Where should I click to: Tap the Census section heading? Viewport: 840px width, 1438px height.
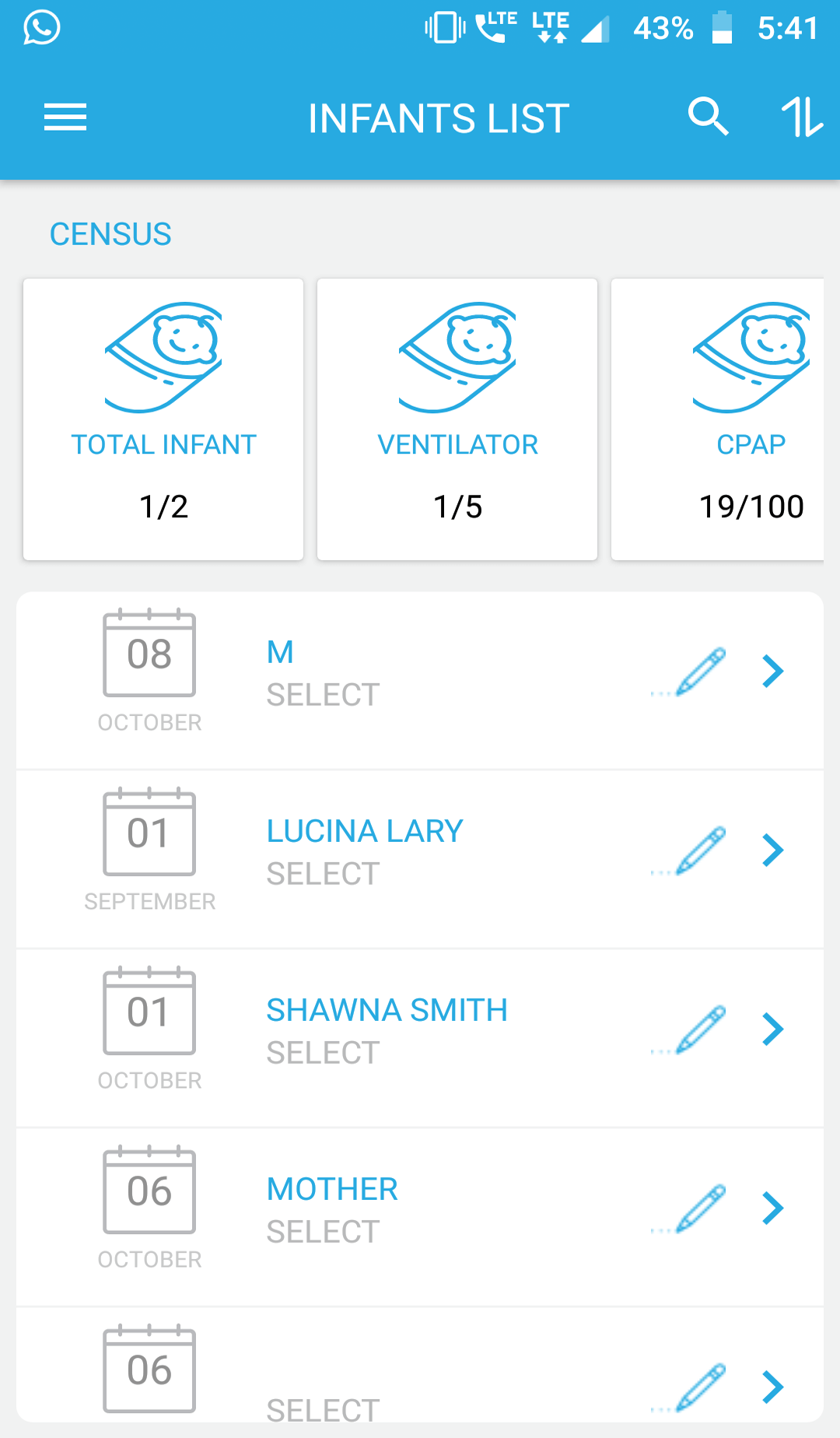coord(110,234)
